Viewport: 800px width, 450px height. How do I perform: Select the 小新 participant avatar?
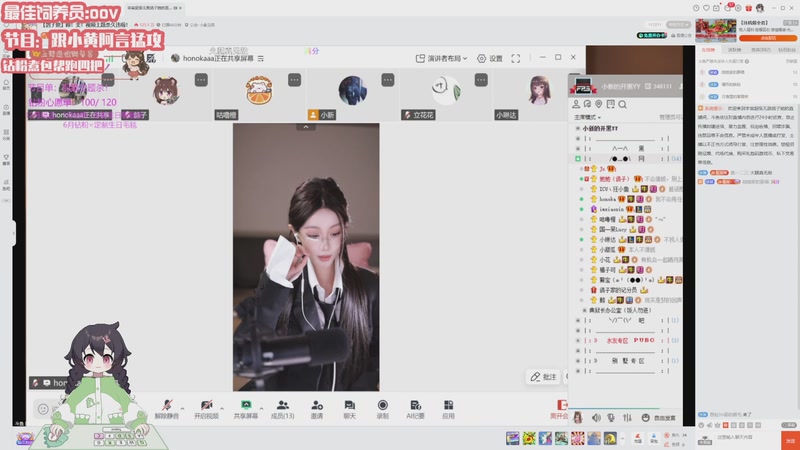[353, 90]
